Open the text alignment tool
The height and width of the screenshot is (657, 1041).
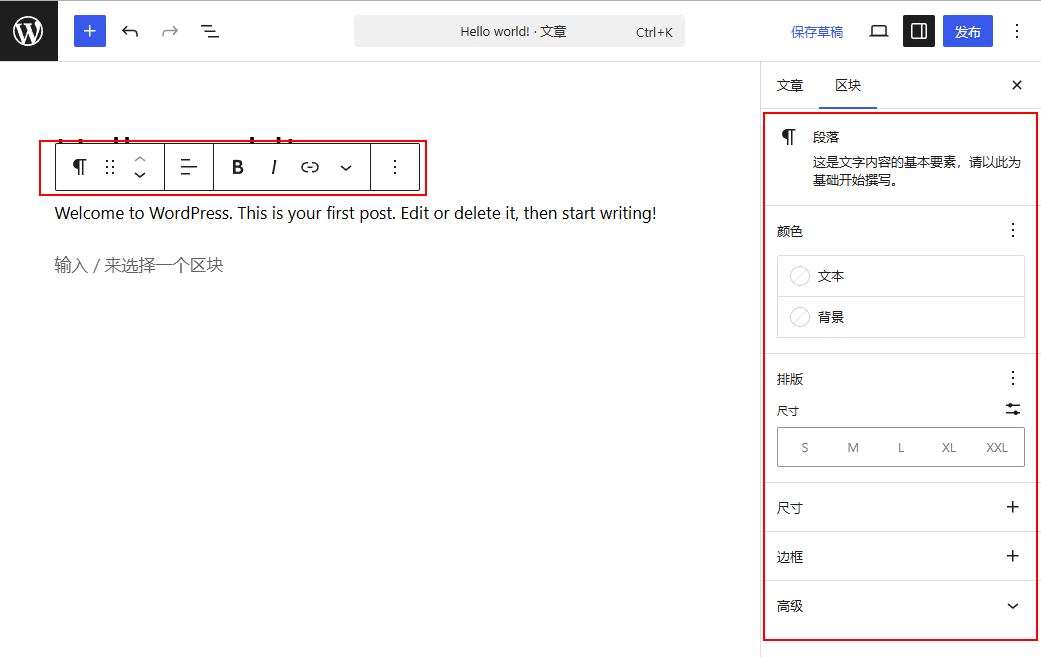point(189,167)
